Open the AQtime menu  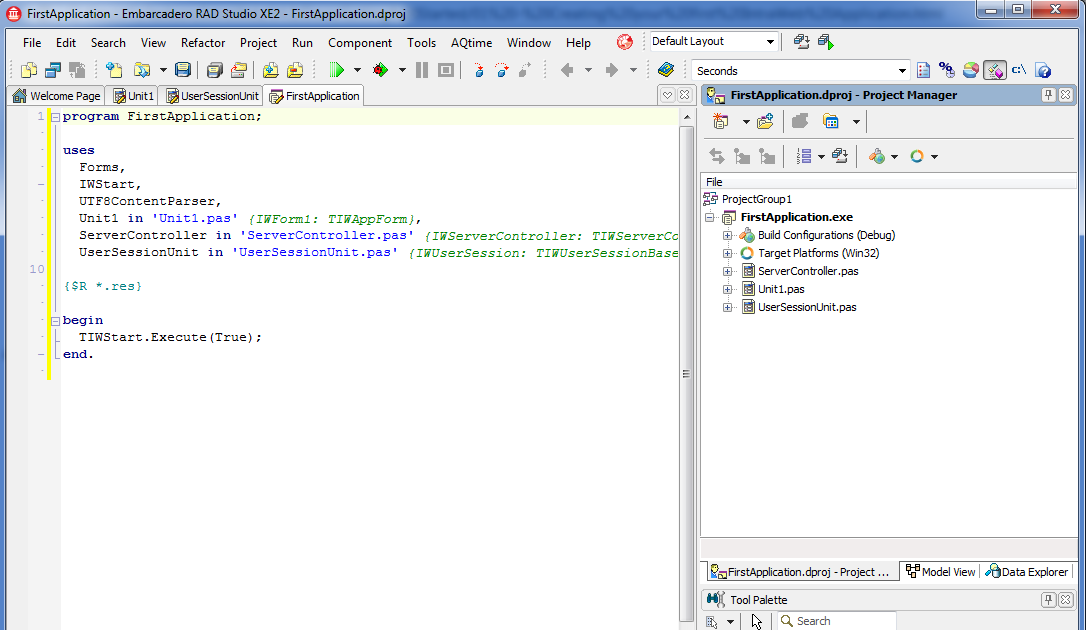click(x=471, y=43)
